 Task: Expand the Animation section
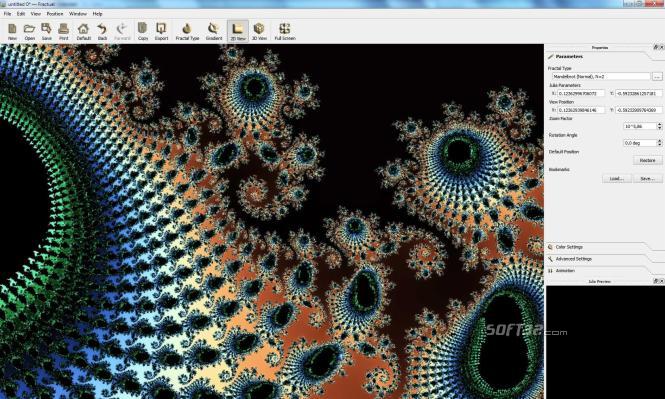[598, 271]
